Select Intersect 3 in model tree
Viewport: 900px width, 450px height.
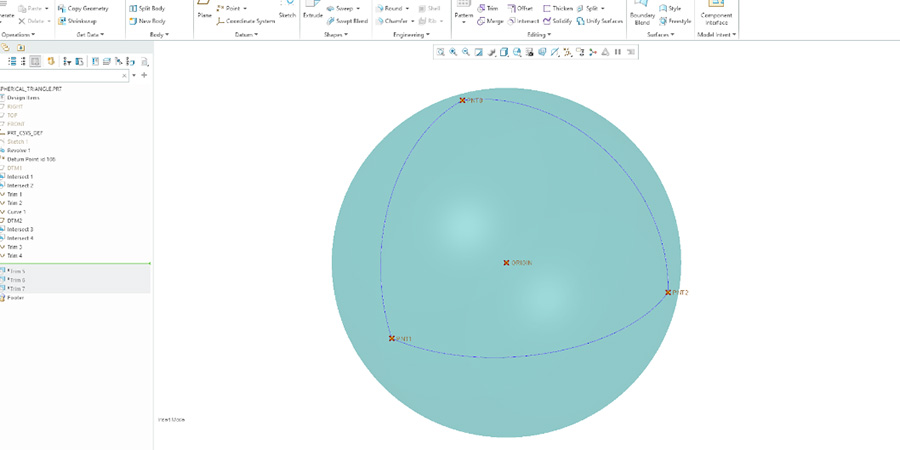(x=20, y=229)
